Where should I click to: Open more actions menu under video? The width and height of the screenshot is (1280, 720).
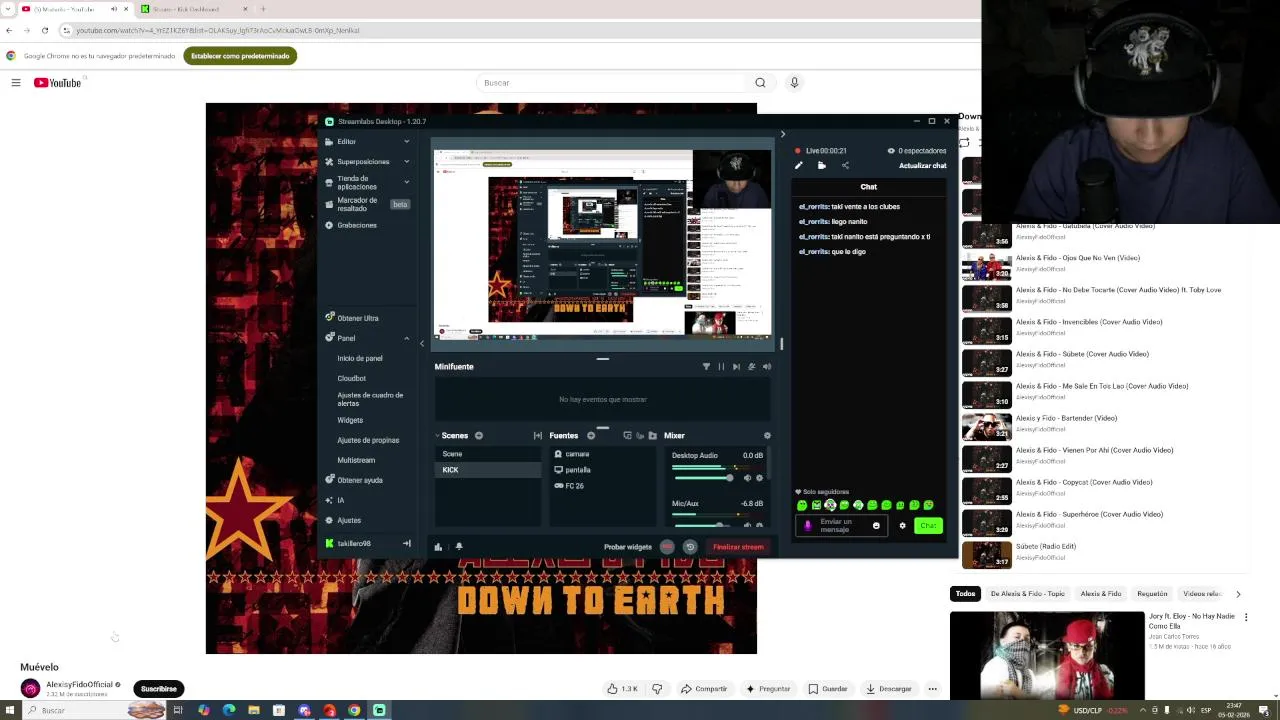click(x=932, y=688)
